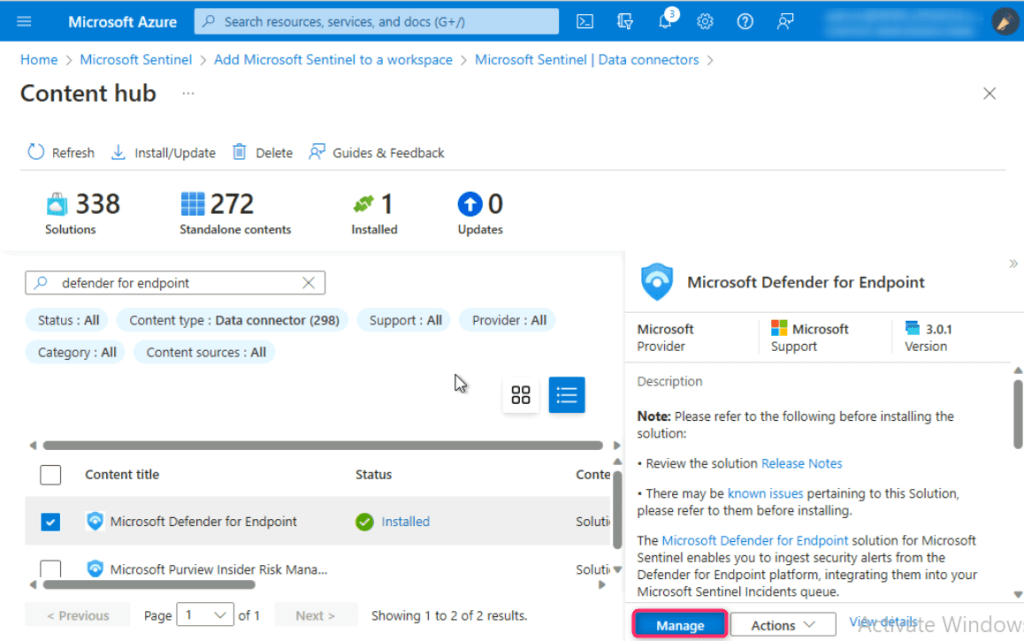Open the notifications bell icon
The image size is (1024, 641).
pos(666,21)
